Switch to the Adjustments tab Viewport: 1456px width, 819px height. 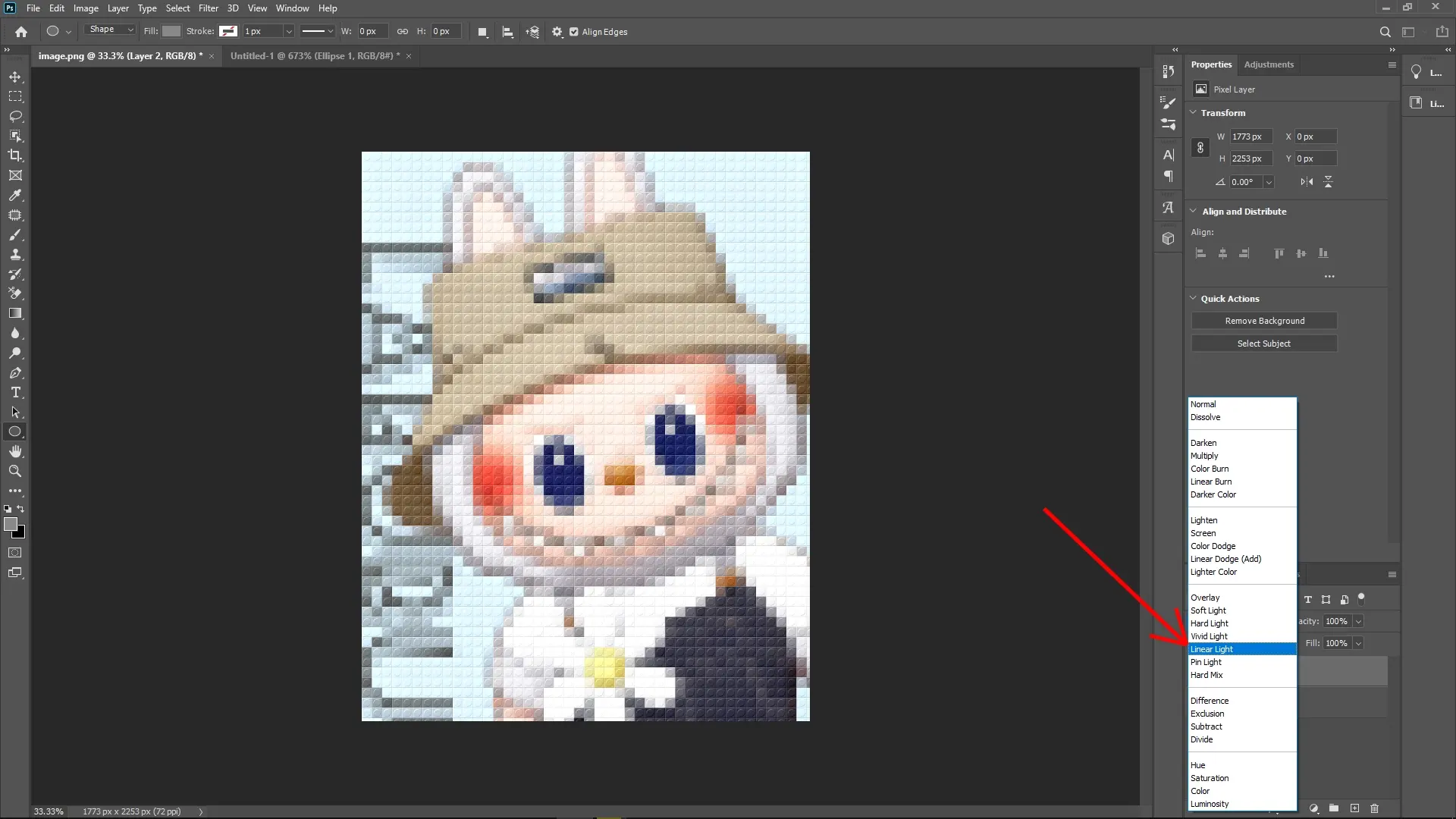(1268, 64)
